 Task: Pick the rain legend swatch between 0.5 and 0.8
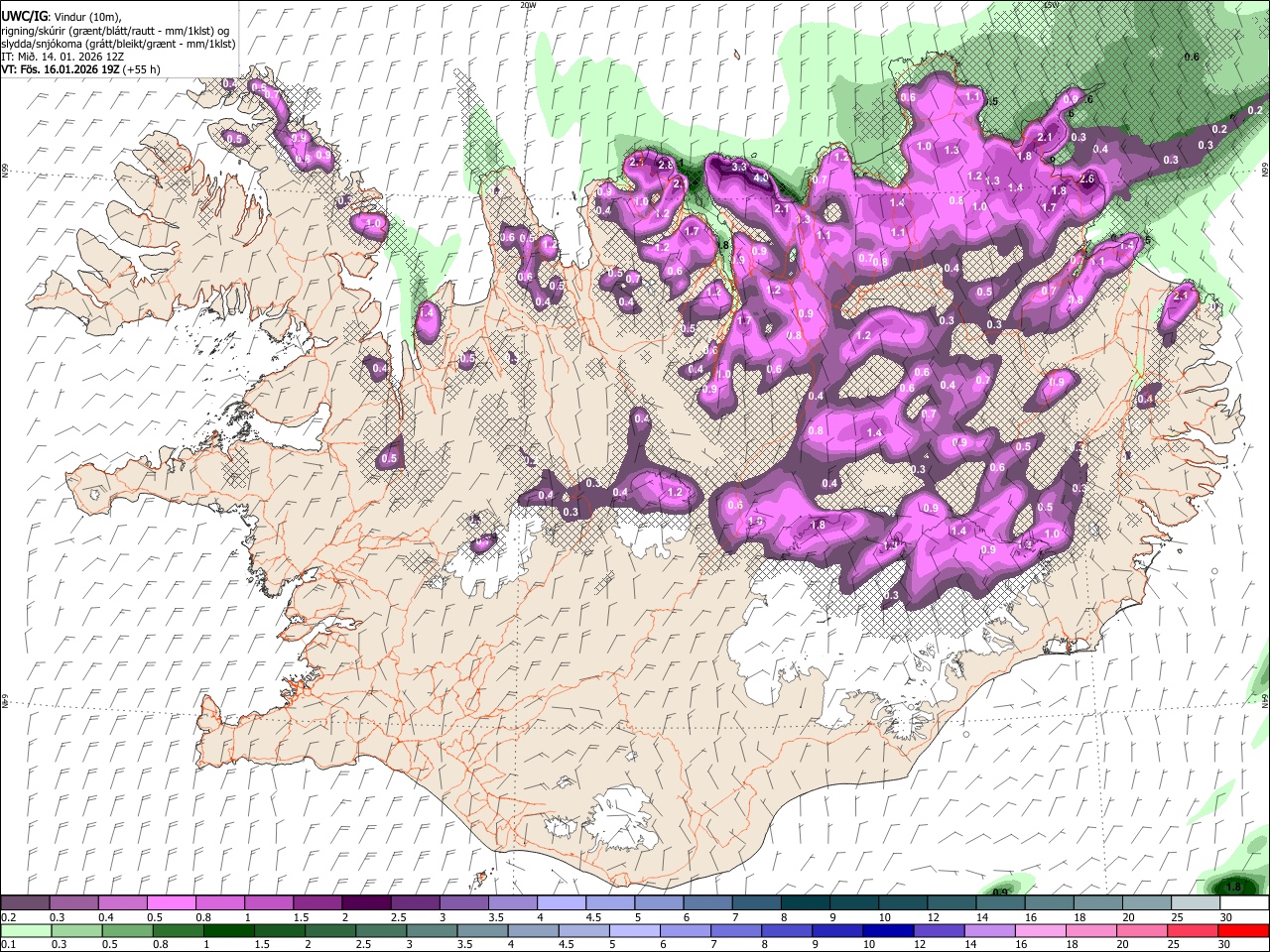click(128, 930)
